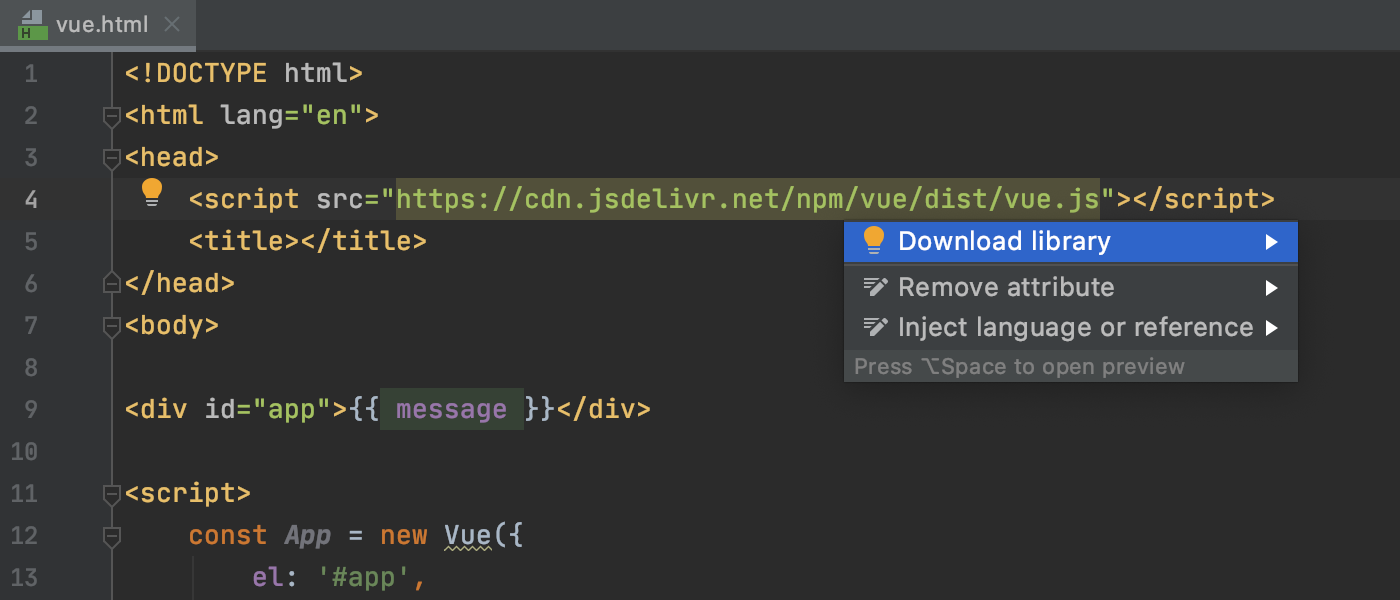This screenshot has height=600, width=1400.
Task: Click the closing script tag on line 4
Action: (x=1204, y=199)
